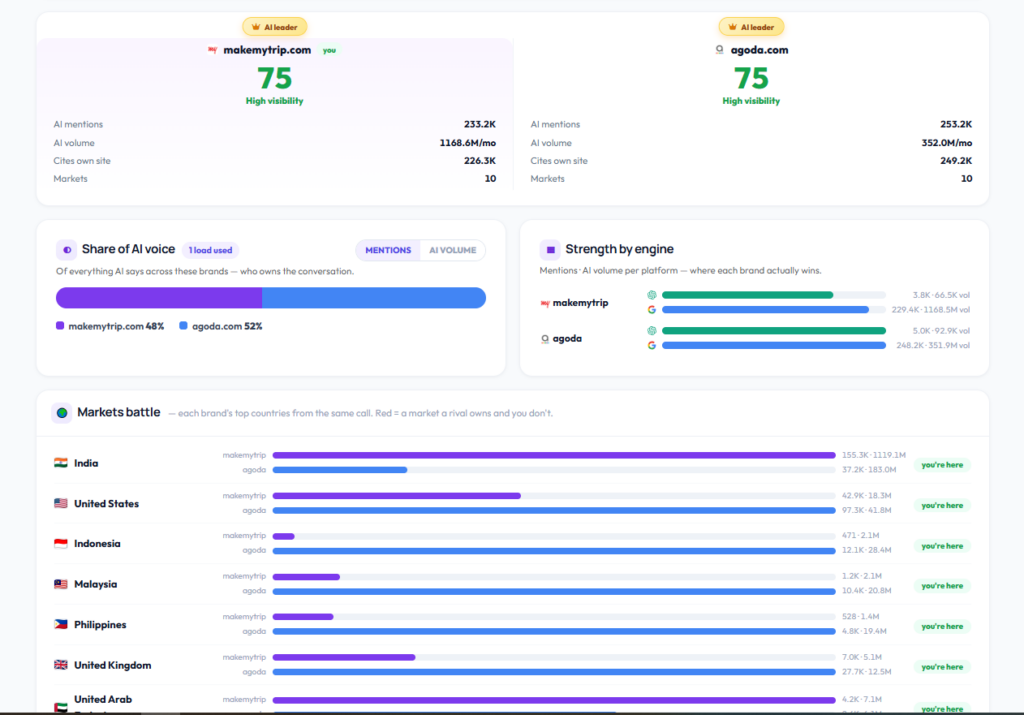Viewport: 1024px width, 715px height.
Task: Click the Strength by engine icon
Action: 550,249
